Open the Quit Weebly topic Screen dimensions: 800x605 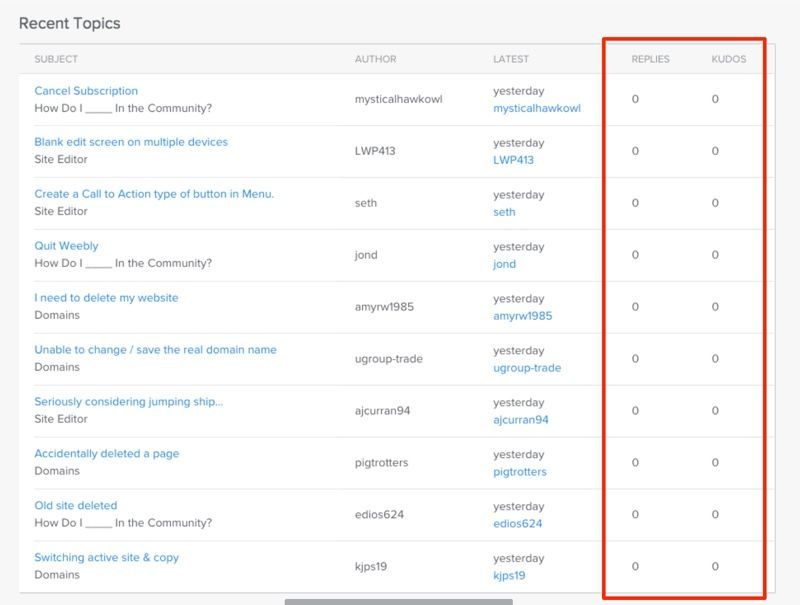point(69,245)
